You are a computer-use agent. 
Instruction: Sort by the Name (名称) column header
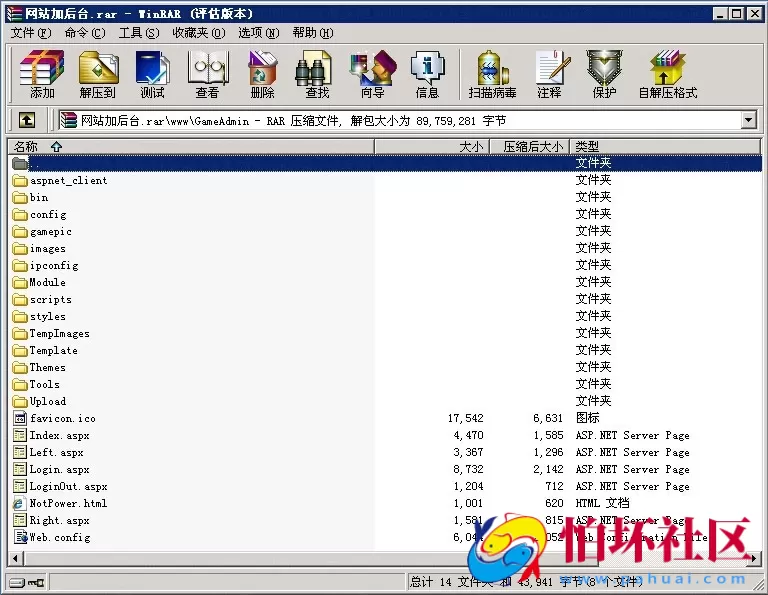click(x=191, y=146)
